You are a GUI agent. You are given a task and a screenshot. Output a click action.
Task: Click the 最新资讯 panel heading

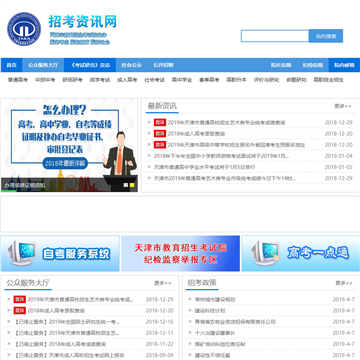tap(162, 106)
